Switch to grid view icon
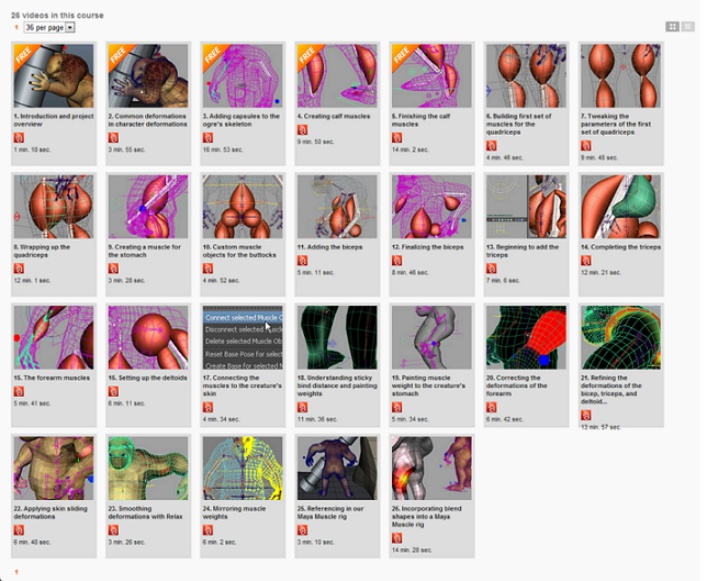Viewport: 707px width, 581px height. coord(672,27)
